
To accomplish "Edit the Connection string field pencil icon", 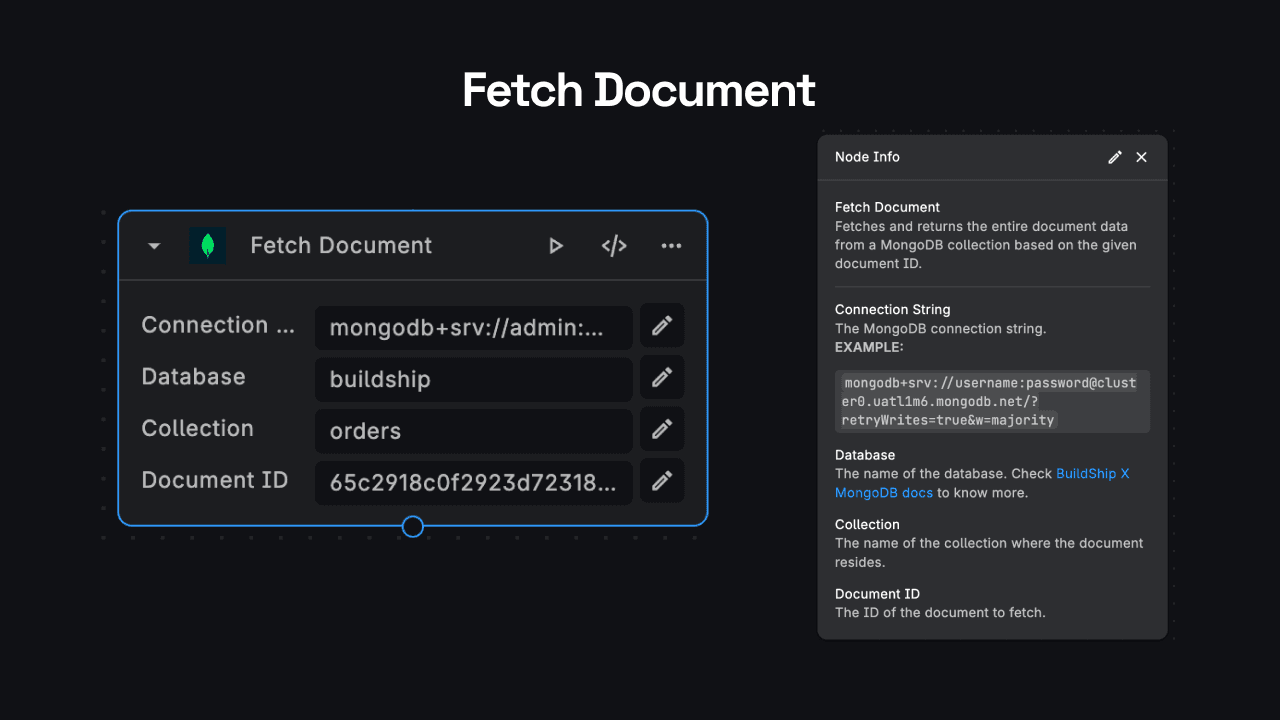I will (662, 326).
